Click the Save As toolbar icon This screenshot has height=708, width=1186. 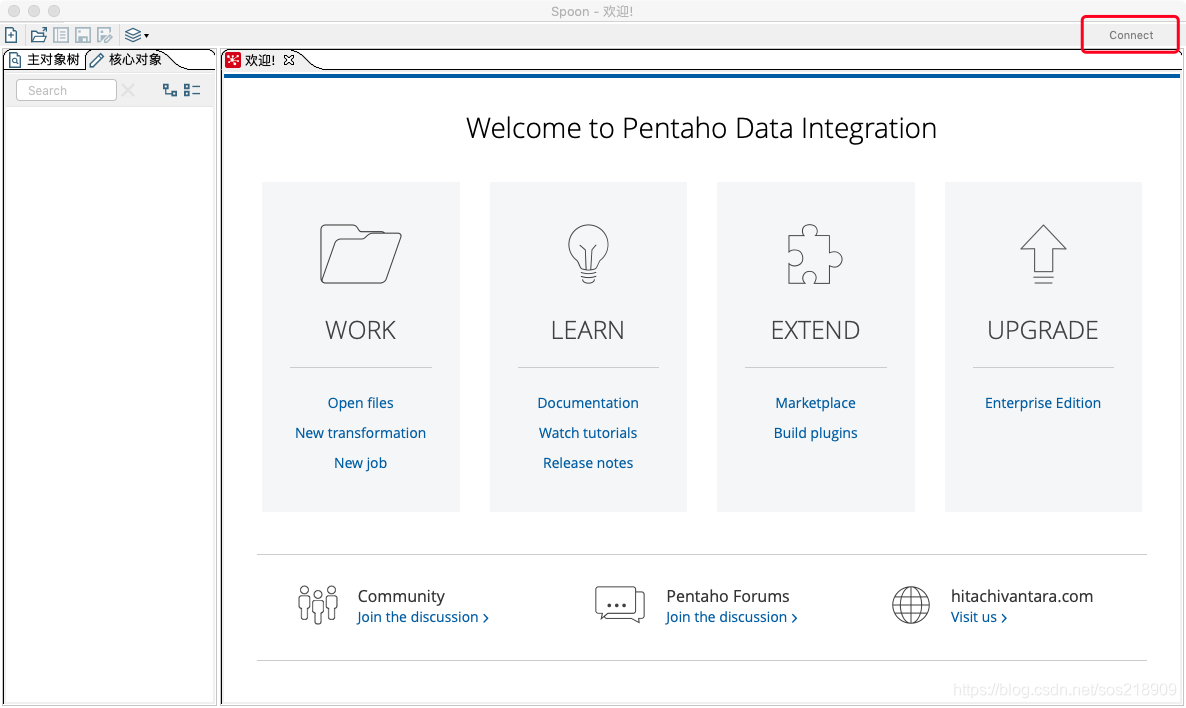[105, 35]
